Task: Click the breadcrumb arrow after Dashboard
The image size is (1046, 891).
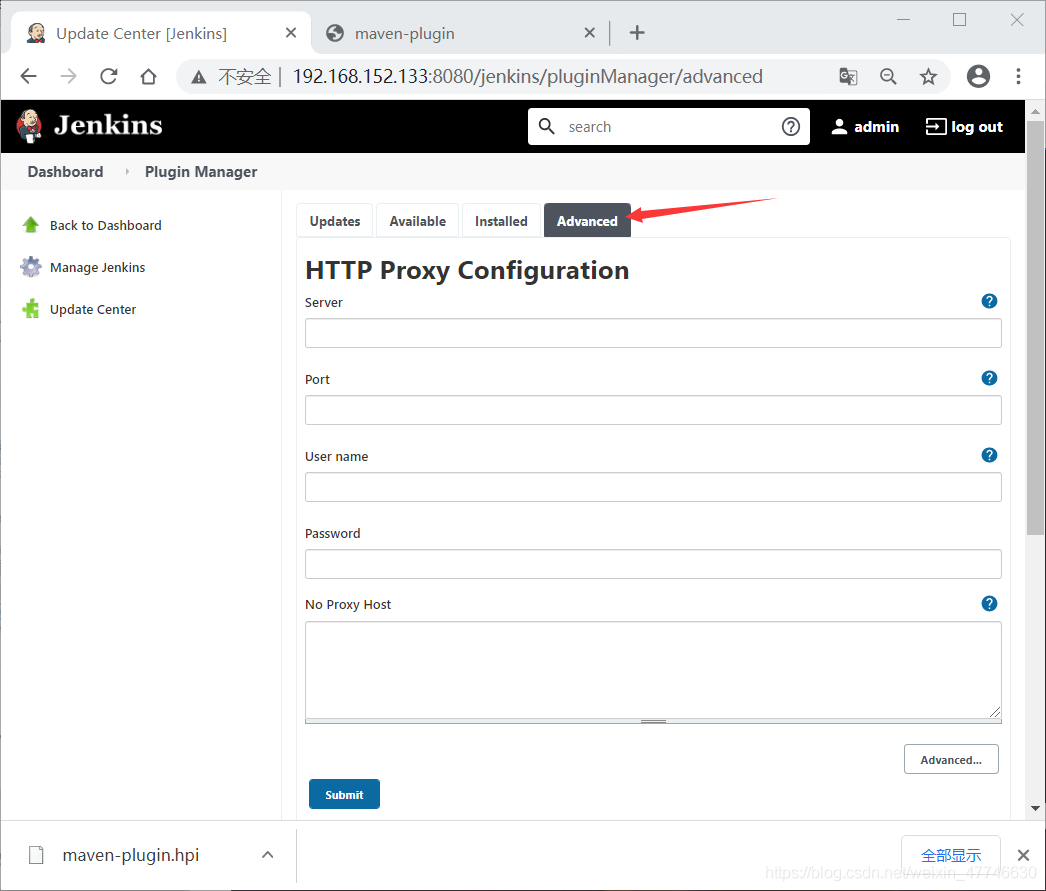Action: [127, 171]
